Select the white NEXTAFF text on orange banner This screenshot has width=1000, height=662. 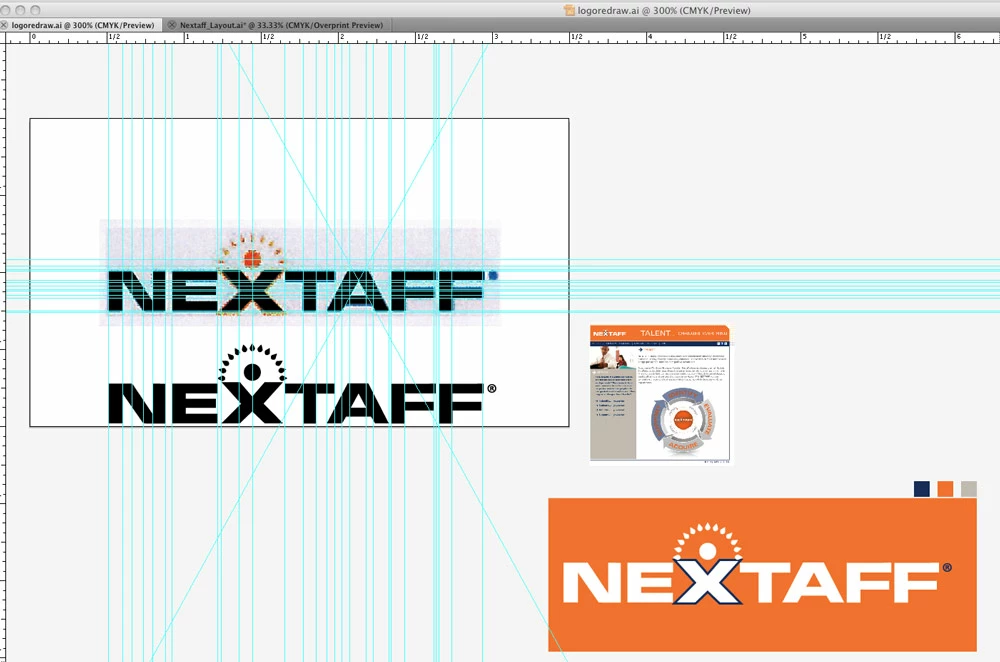tap(751, 582)
